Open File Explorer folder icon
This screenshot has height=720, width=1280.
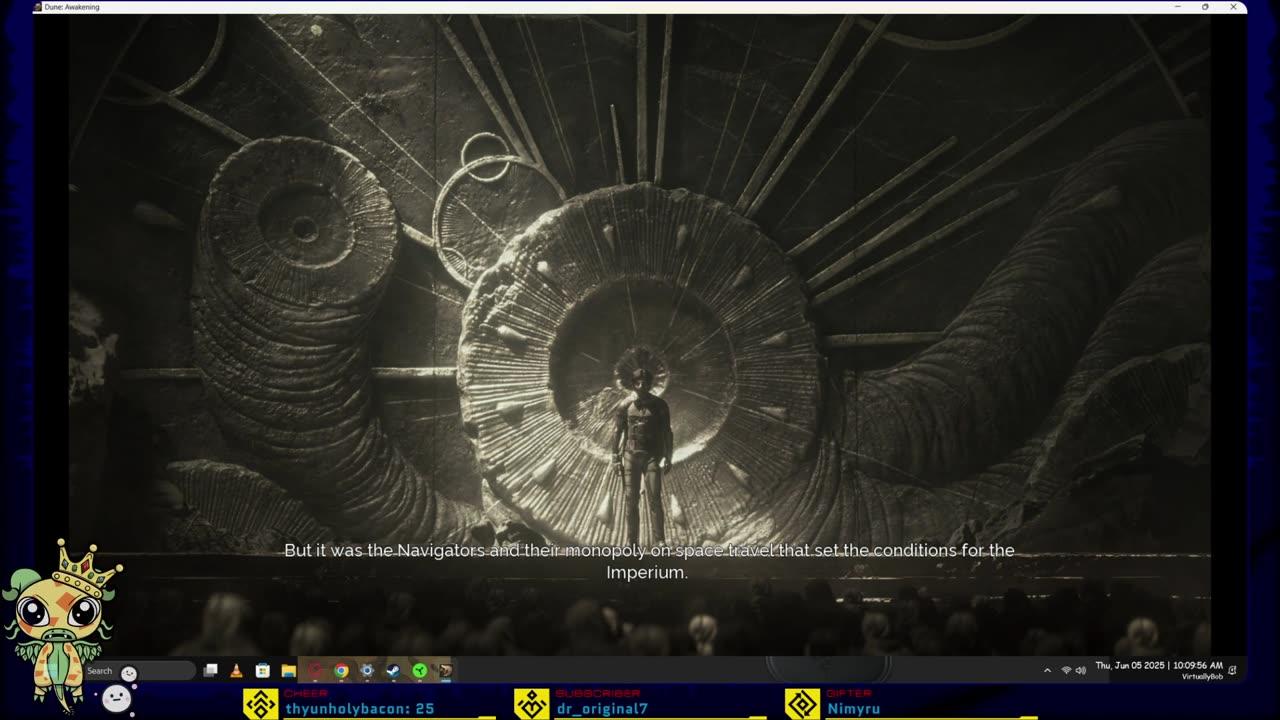tap(289, 671)
